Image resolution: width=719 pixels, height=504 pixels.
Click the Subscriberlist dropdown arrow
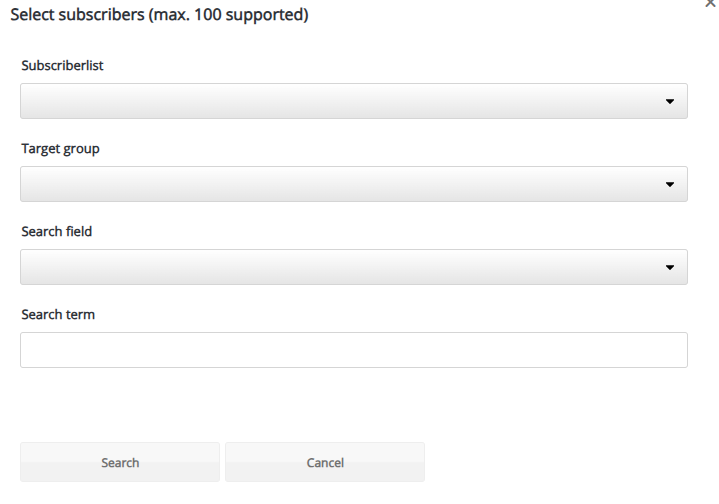tap(670, 101)
